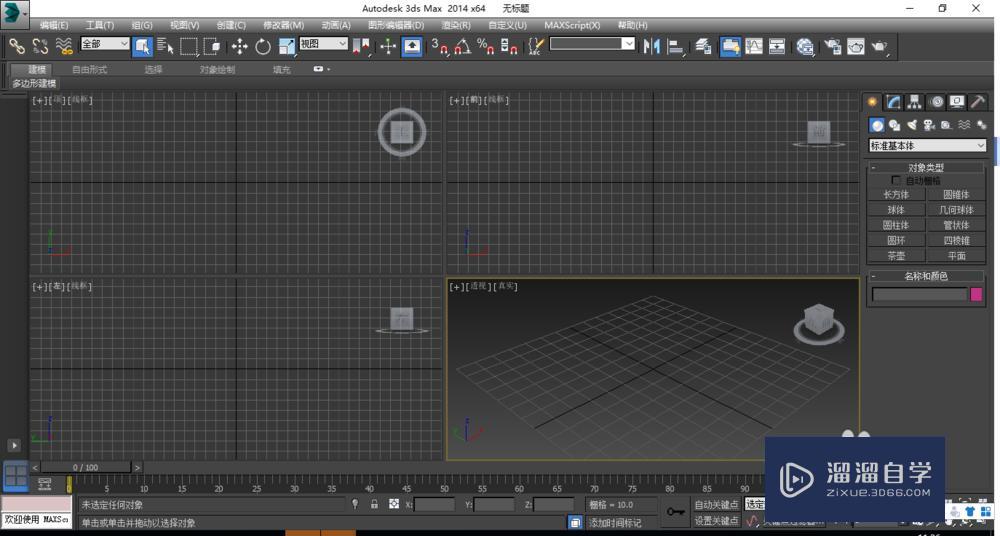Open the reference coordinate '视图' dropdown
Viewport: 1000px width, 536px height.
[324, 43]
